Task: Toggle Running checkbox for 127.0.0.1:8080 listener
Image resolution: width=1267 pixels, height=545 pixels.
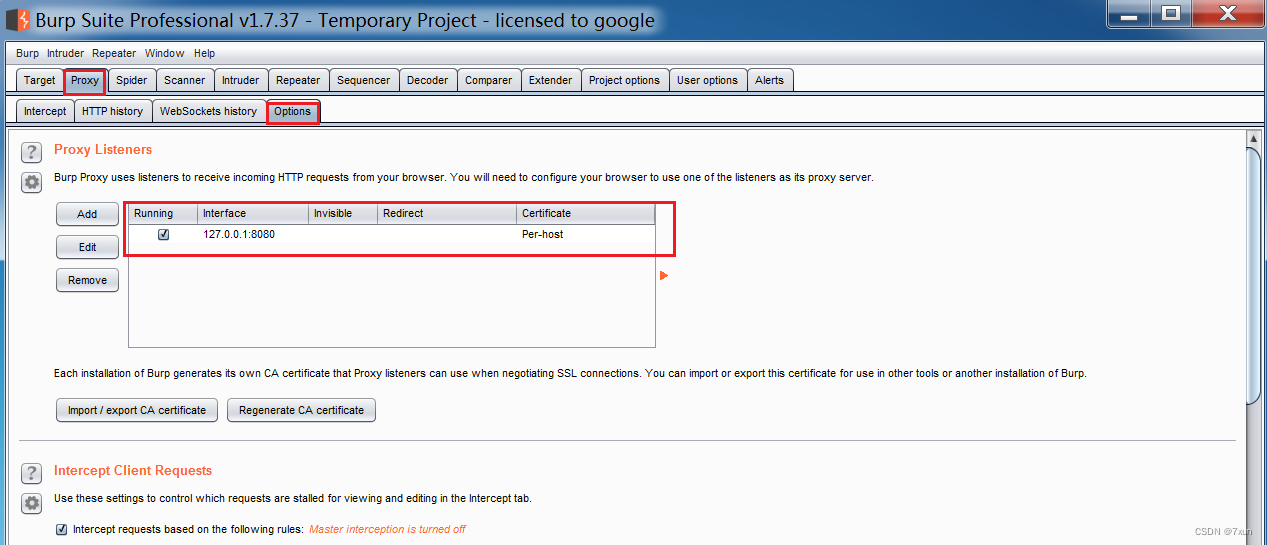Action: point(163,234)
